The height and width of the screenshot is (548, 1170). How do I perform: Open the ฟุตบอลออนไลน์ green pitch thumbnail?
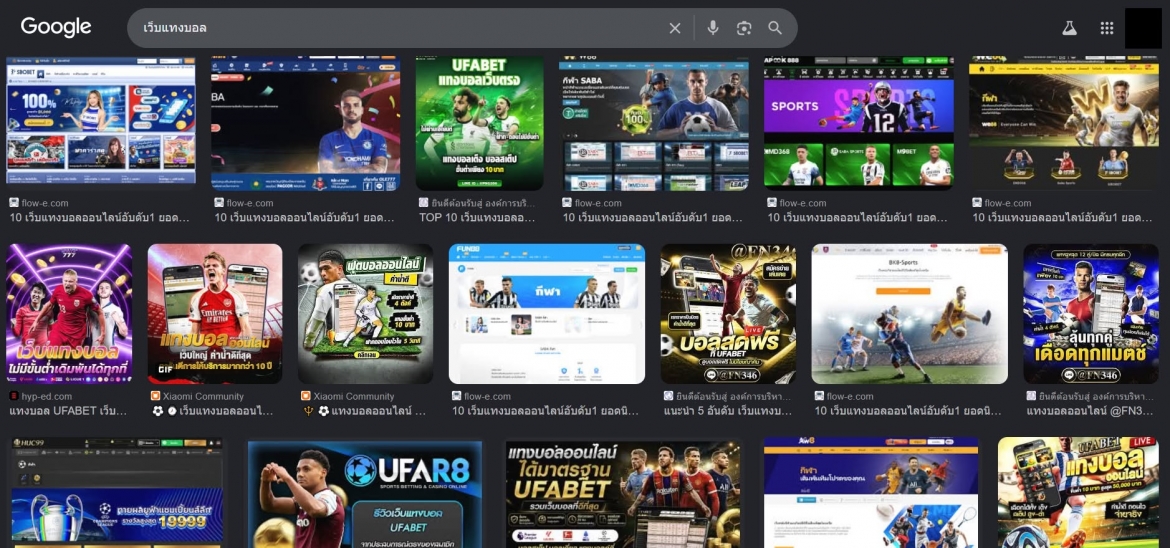[x=366, y=314]
